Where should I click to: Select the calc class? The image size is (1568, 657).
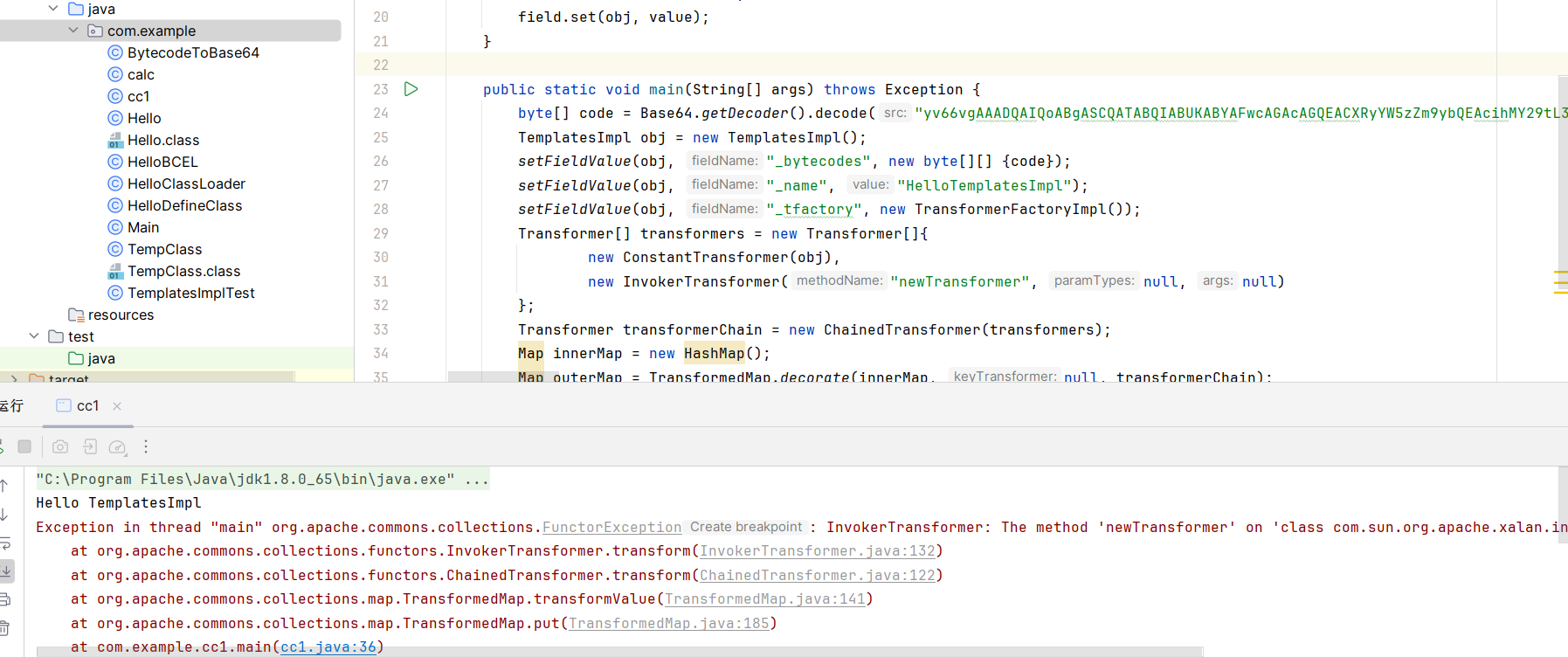point(141,74)
